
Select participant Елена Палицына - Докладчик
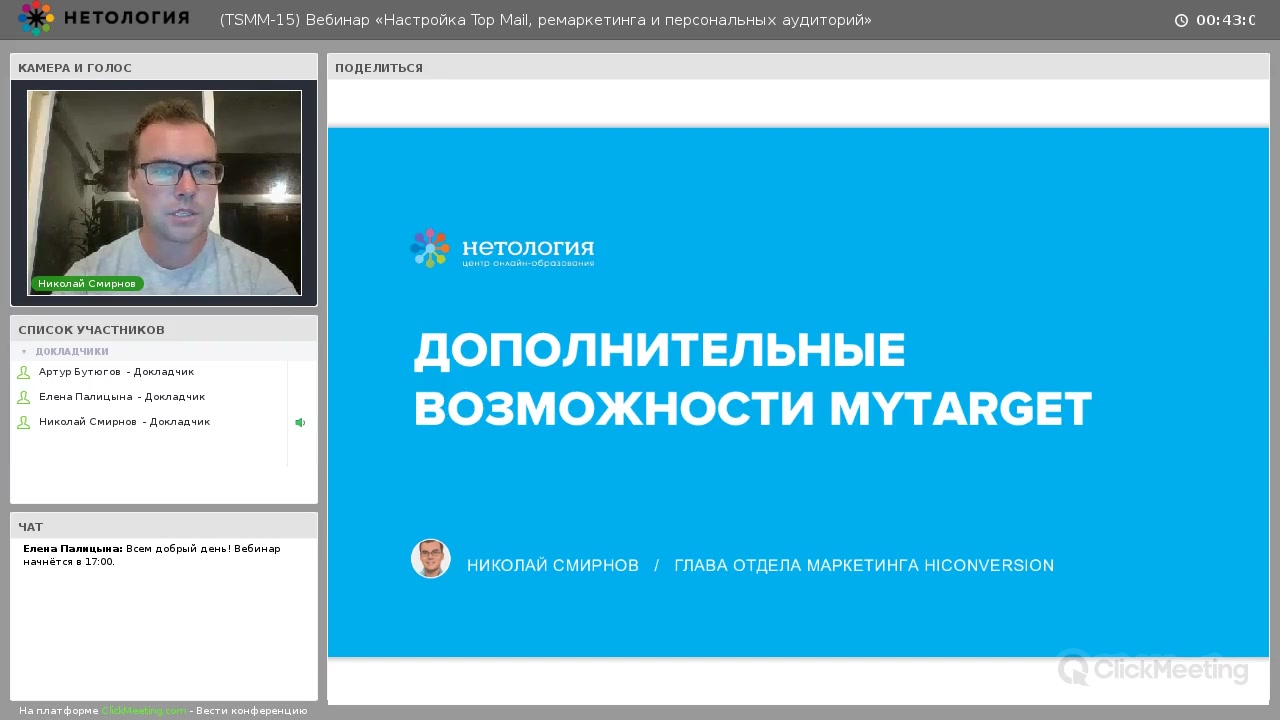click(122, 397)
